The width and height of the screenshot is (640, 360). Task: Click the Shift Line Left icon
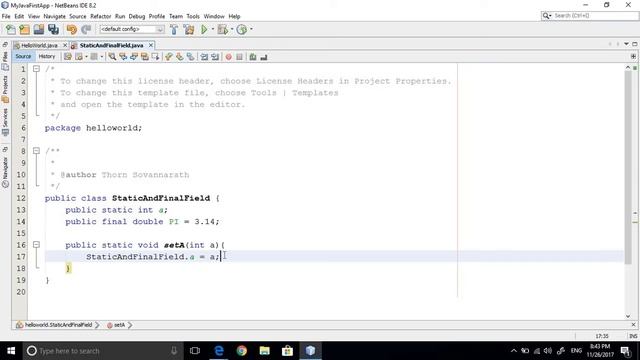[x=204, y=57]
